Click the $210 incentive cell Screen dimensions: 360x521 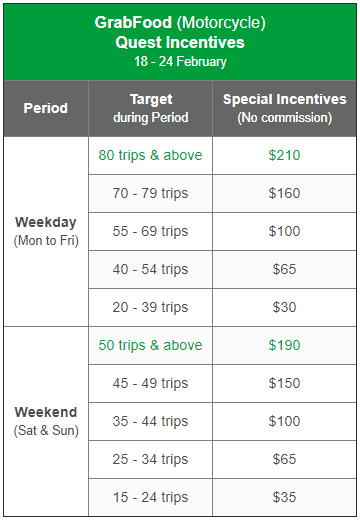(x=284, y=155)
